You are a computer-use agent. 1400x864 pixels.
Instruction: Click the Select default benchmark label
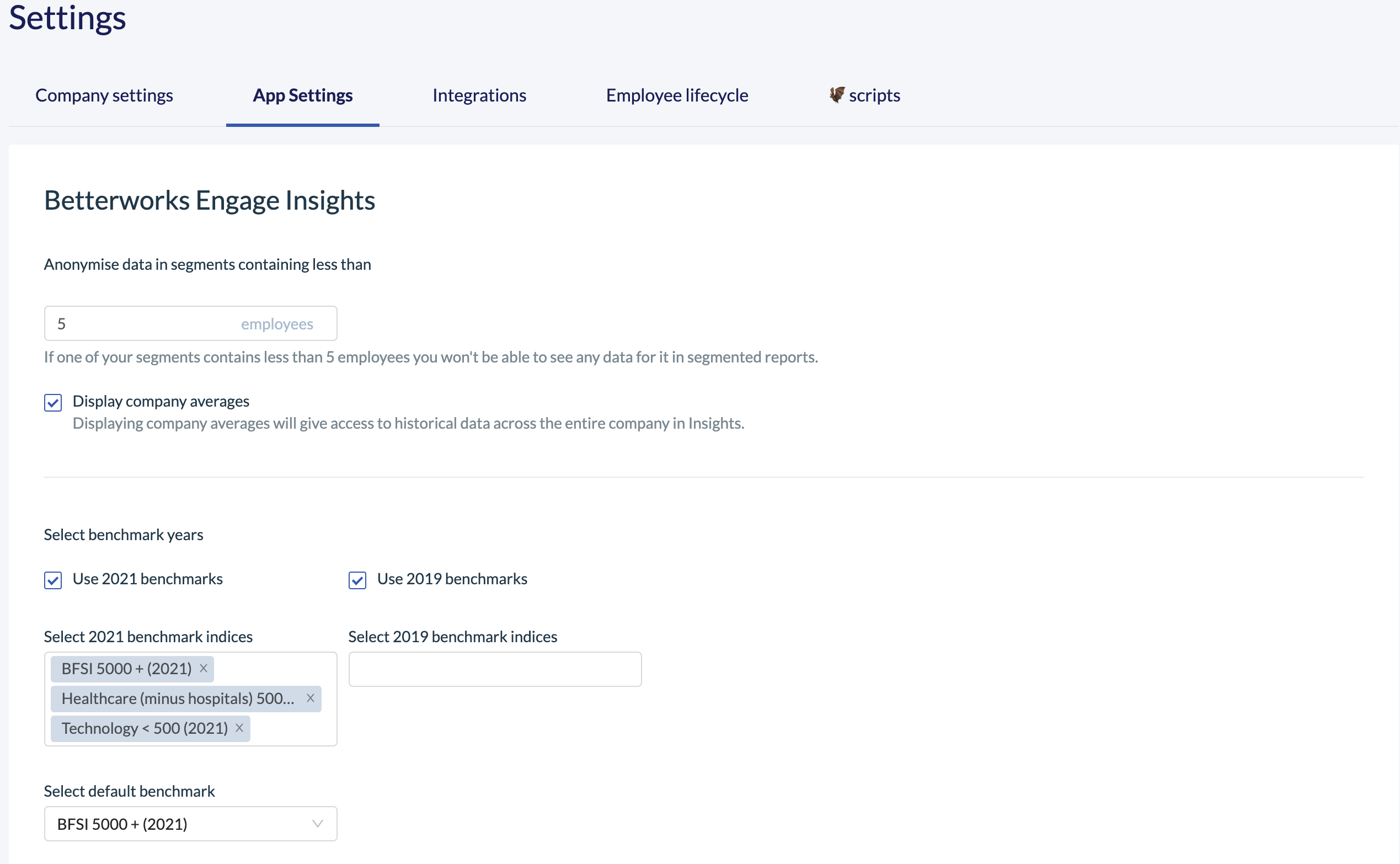pyautogui.click(x=129, y=791)
